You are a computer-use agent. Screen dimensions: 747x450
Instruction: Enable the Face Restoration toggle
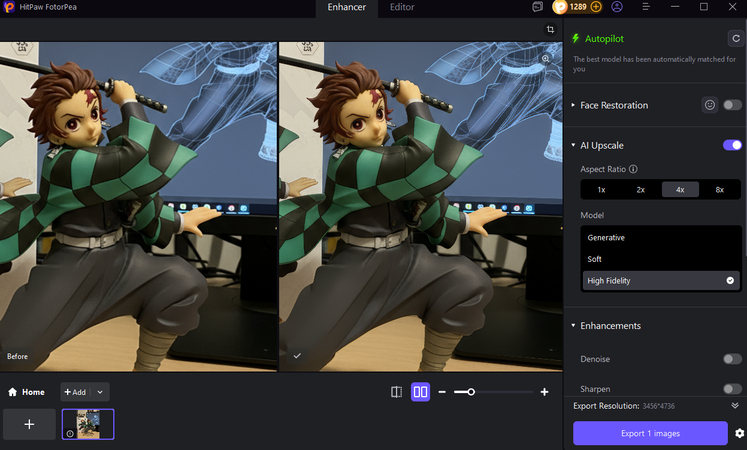[732, 105]
